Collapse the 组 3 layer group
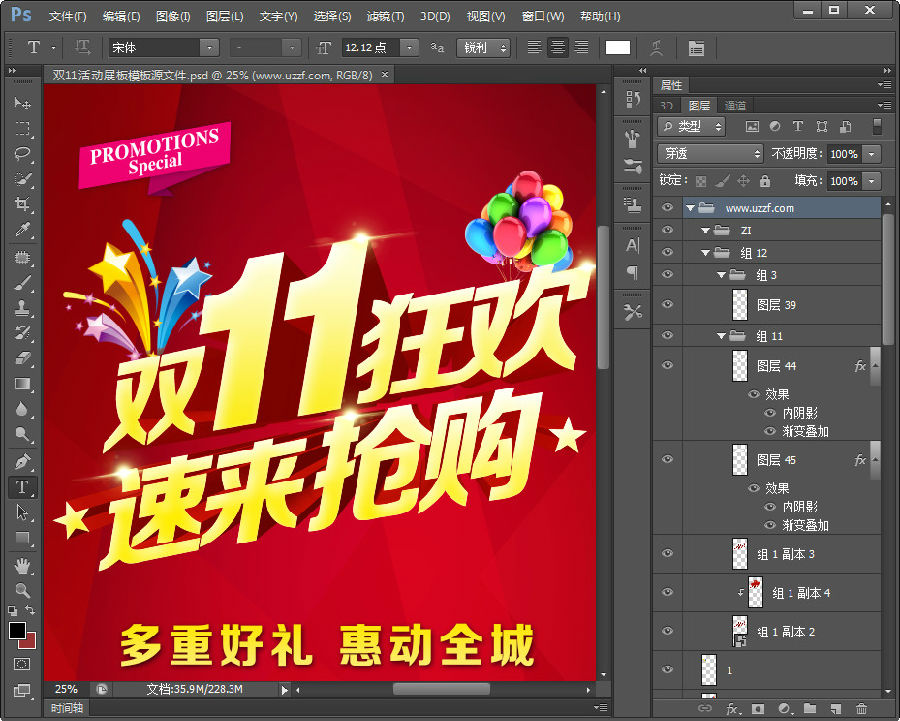 (x=722, y=274)
